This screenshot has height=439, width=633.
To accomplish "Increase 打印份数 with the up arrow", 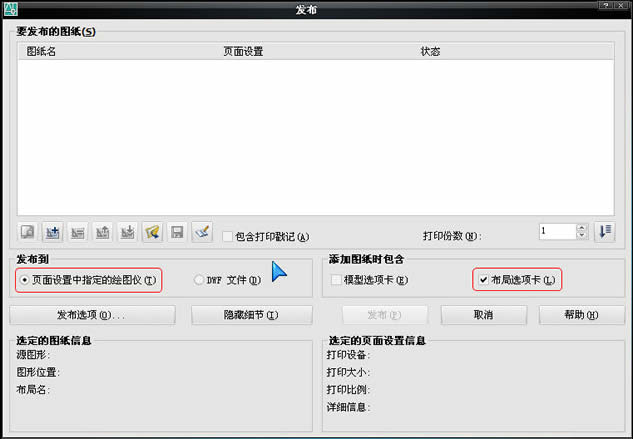I will pyautogui.click(x=582, y=227).
